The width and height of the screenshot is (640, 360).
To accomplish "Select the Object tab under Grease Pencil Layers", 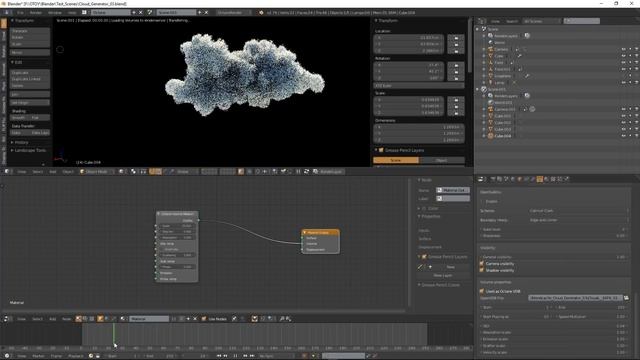I will click(442, 160).
